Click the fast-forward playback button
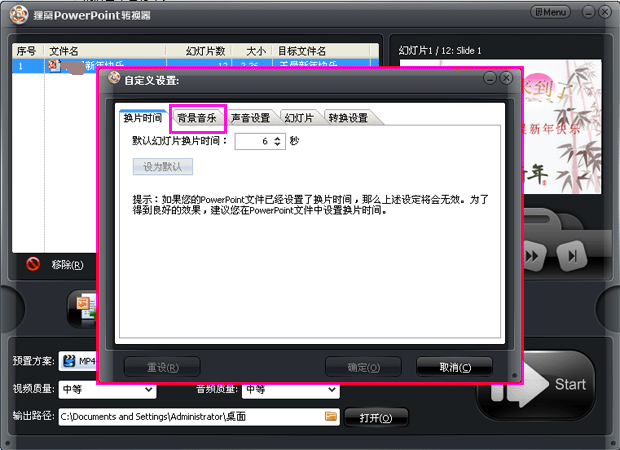The height and width of the screenshot is (450, 620). [x=534, y=257]
